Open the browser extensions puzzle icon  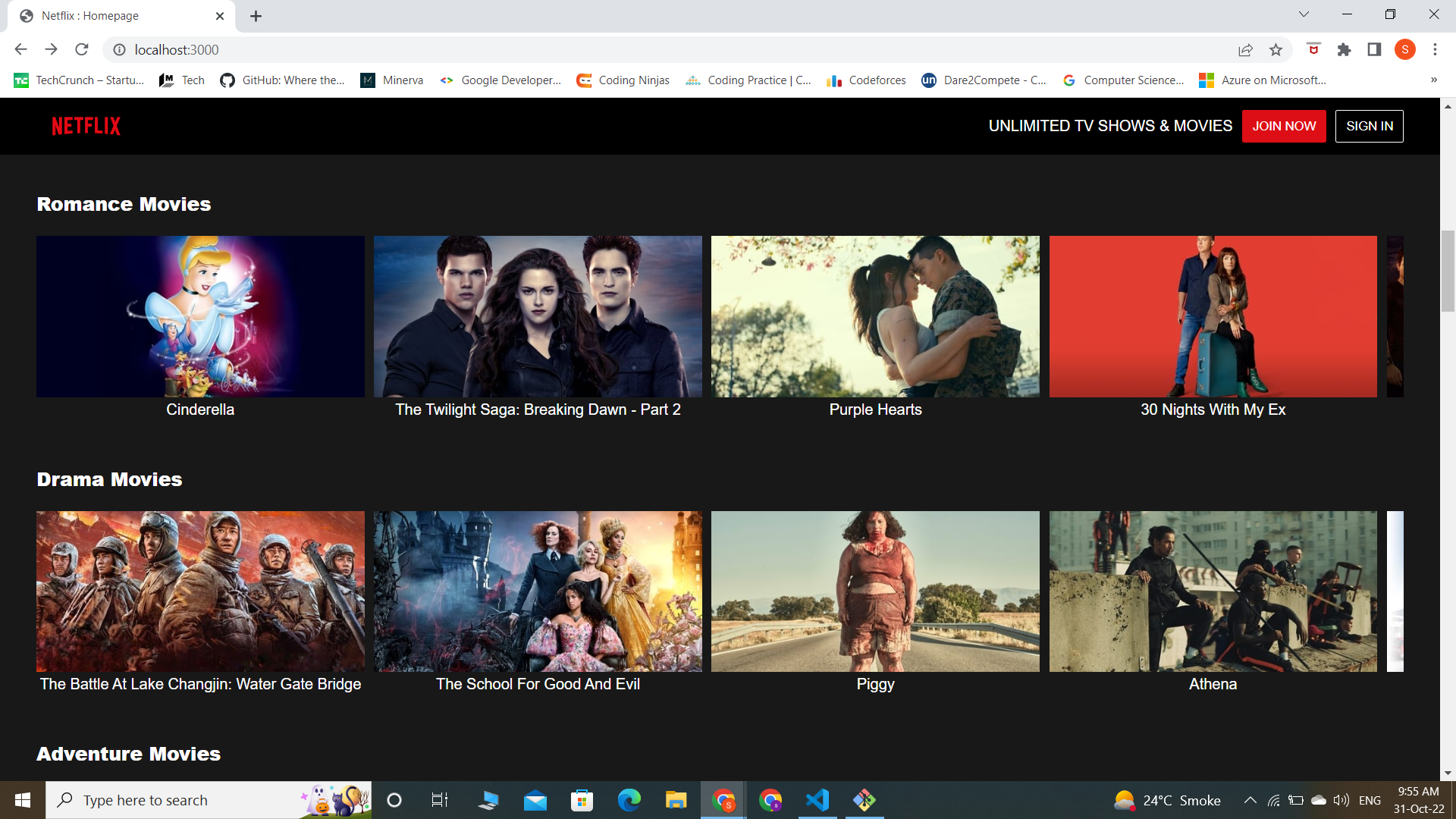pyautogui.click(x=1344, y=50)
